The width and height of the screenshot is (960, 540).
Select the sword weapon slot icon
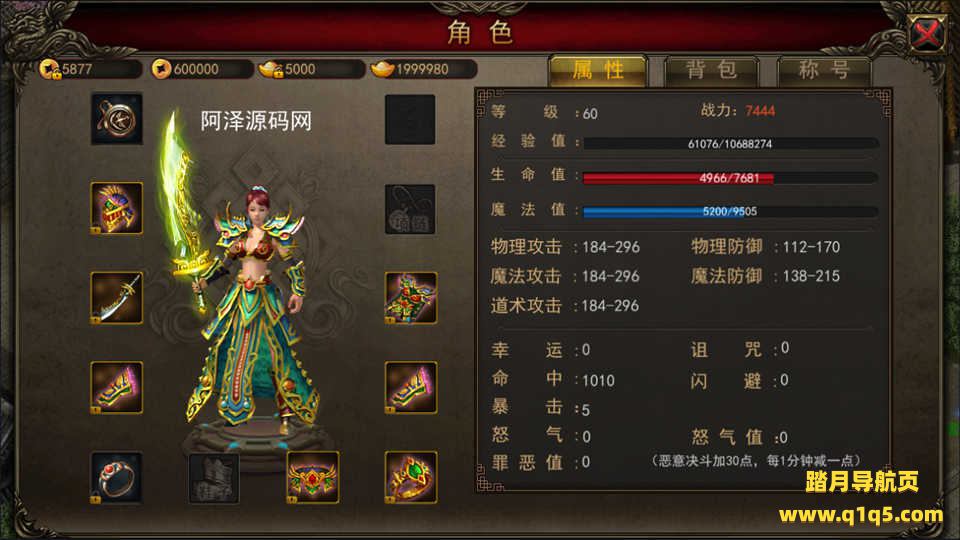point(116,298)
